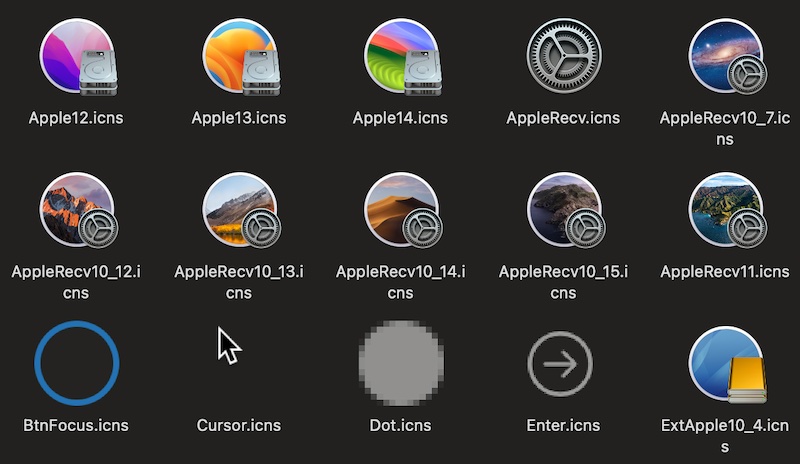Viewport: 800px width, 464px height.
Task: Select the AppleRecv.icns gear icon
Action: 564,56
